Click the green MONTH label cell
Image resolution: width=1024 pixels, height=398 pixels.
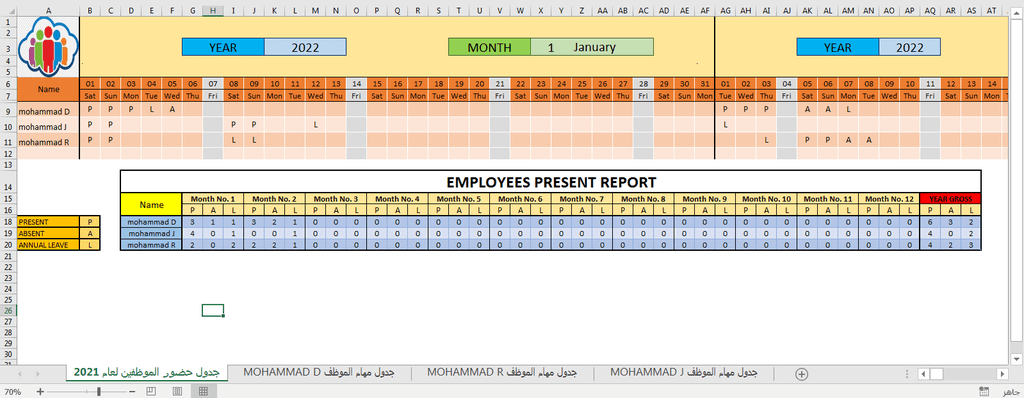[x=489, y=47]
